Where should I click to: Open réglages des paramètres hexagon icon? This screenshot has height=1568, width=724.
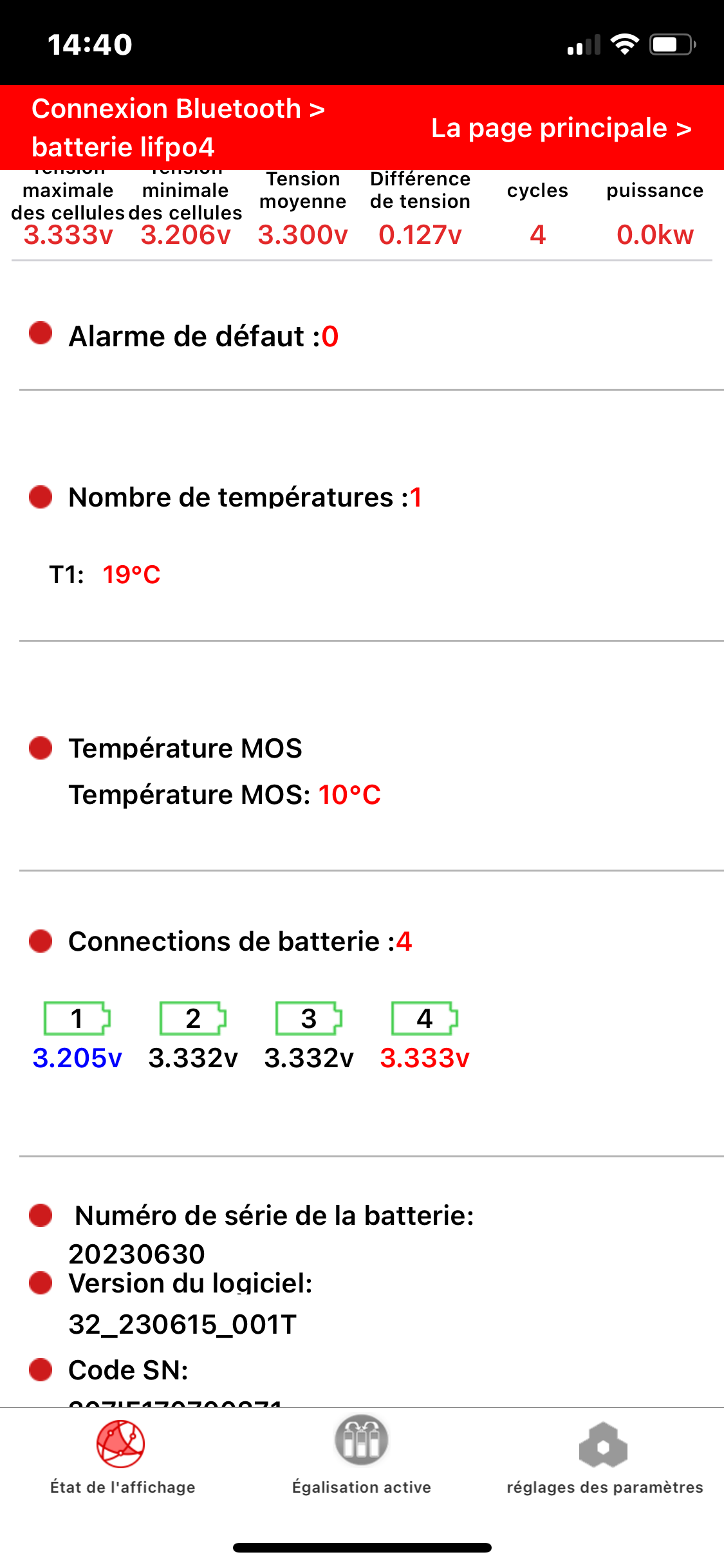(603, 1445)
